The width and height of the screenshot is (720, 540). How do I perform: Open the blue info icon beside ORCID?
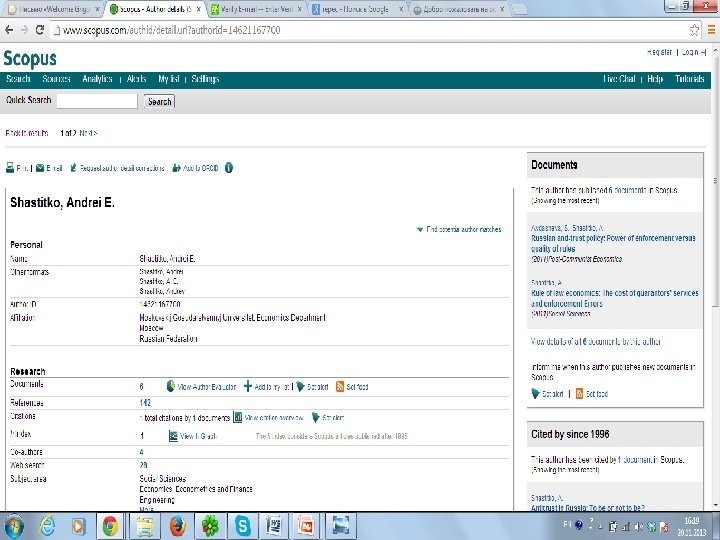point(229,168)
